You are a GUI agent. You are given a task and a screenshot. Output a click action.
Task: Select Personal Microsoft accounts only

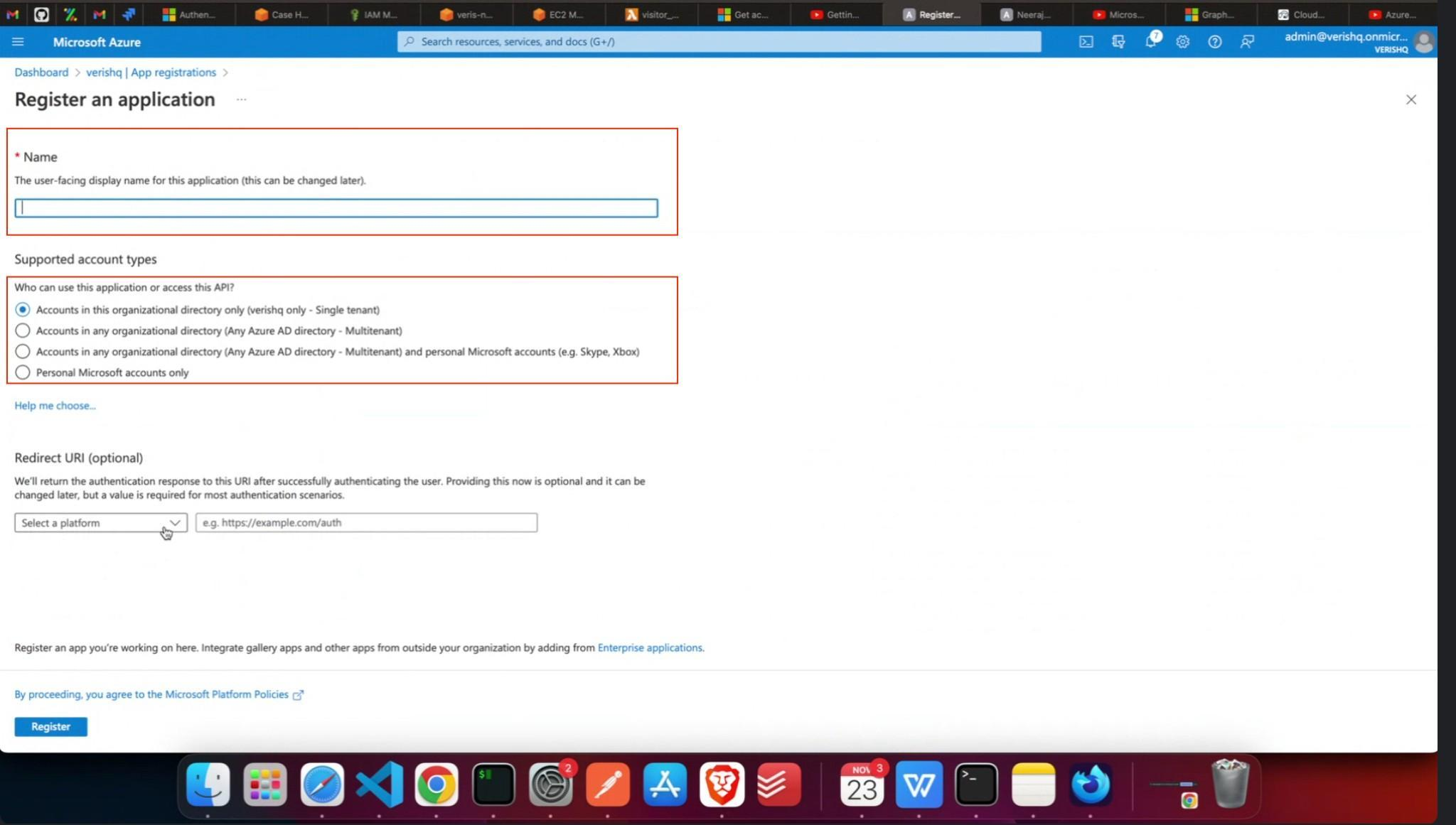click(23, 372)
